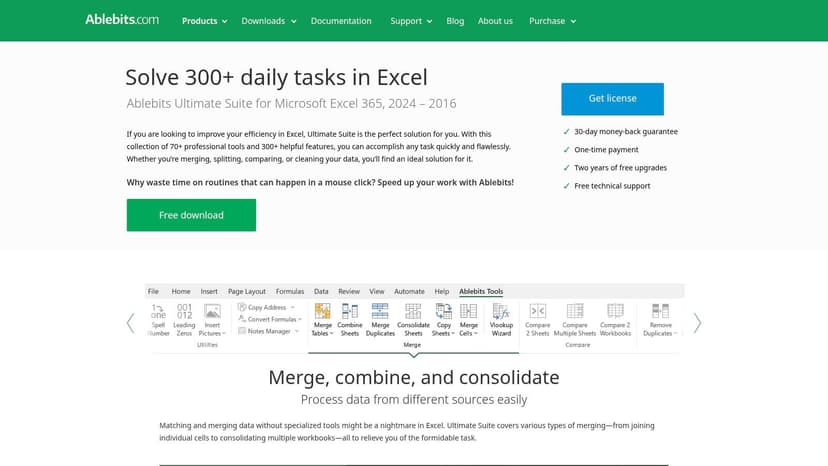Click the Merge group label
Viewport: 828px width, 466px height.
click(x=412, y=344)
